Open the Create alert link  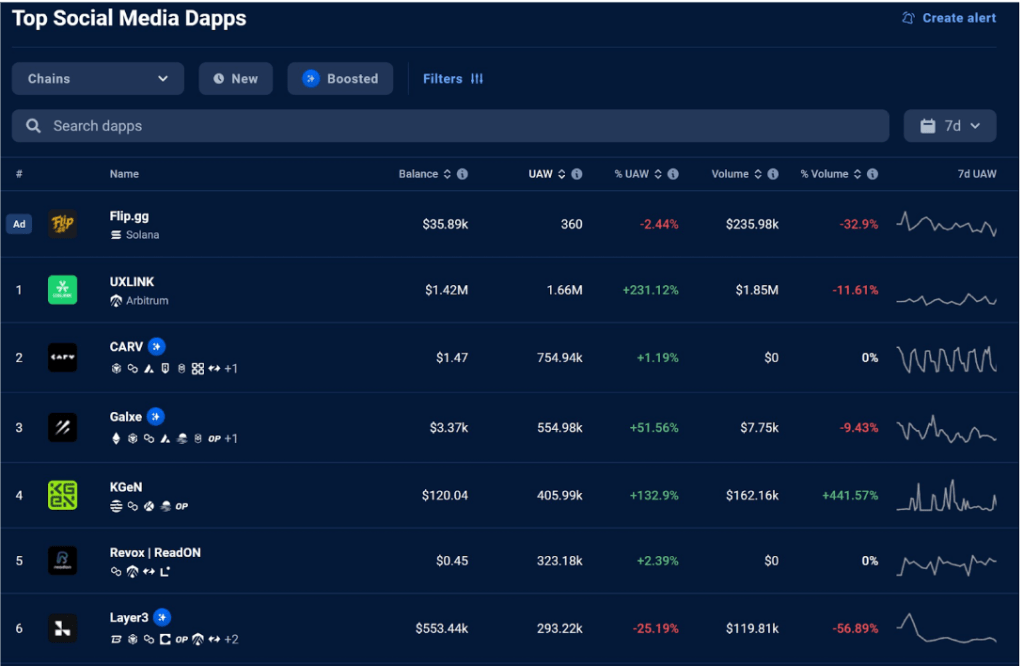coord(949,18)
